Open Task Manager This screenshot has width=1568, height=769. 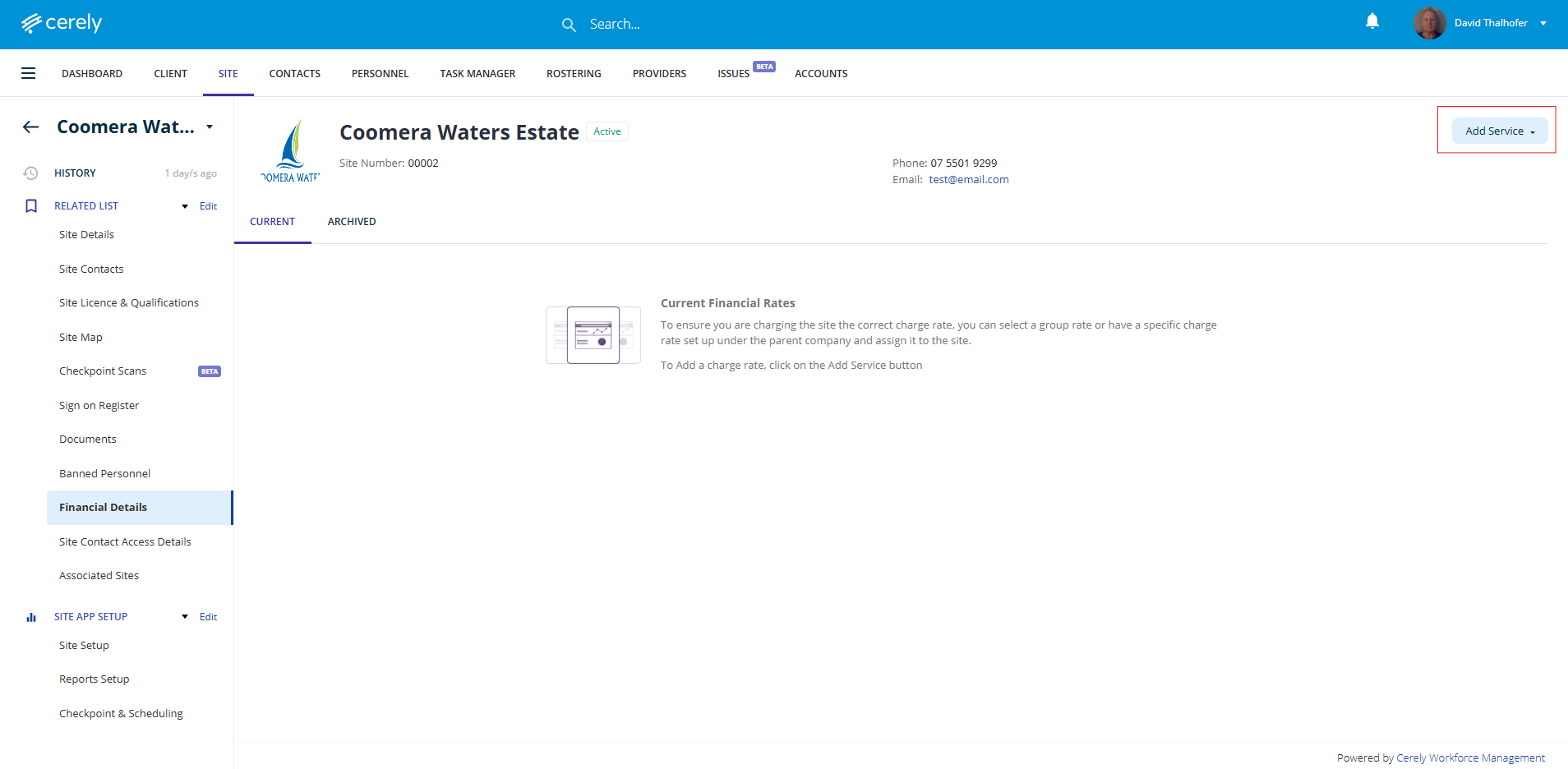477,73
